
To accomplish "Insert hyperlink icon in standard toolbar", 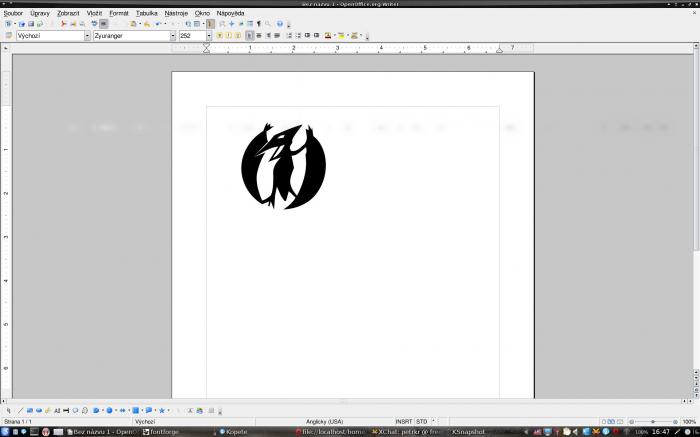I will pyautogui.click(x=188, y=24).
